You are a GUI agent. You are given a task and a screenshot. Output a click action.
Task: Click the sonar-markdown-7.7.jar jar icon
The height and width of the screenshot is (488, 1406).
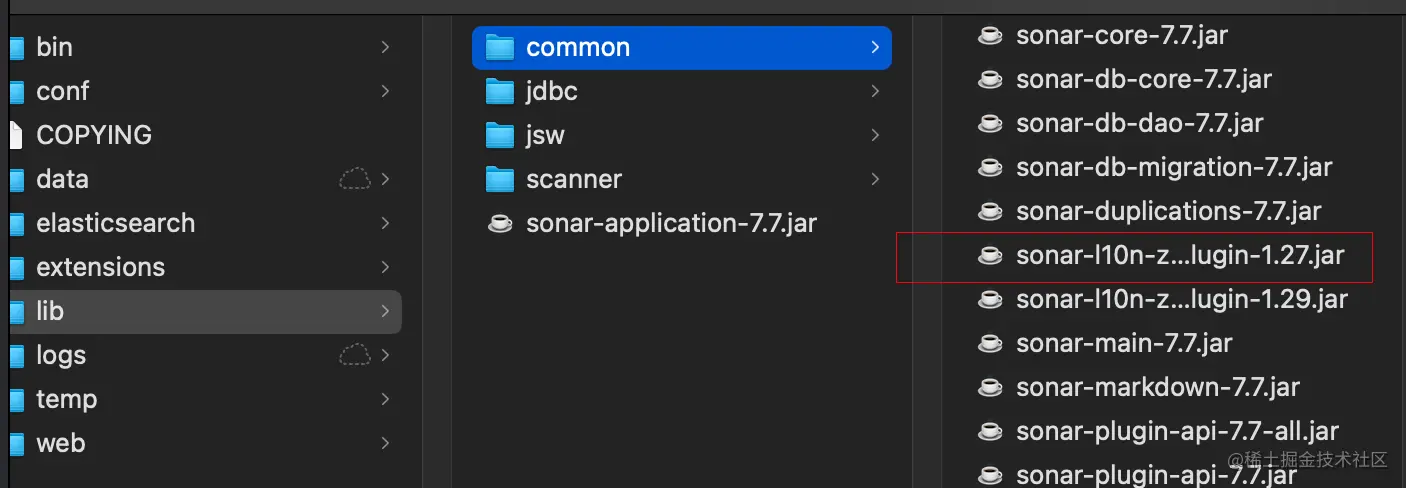click(x=990, y=388)
